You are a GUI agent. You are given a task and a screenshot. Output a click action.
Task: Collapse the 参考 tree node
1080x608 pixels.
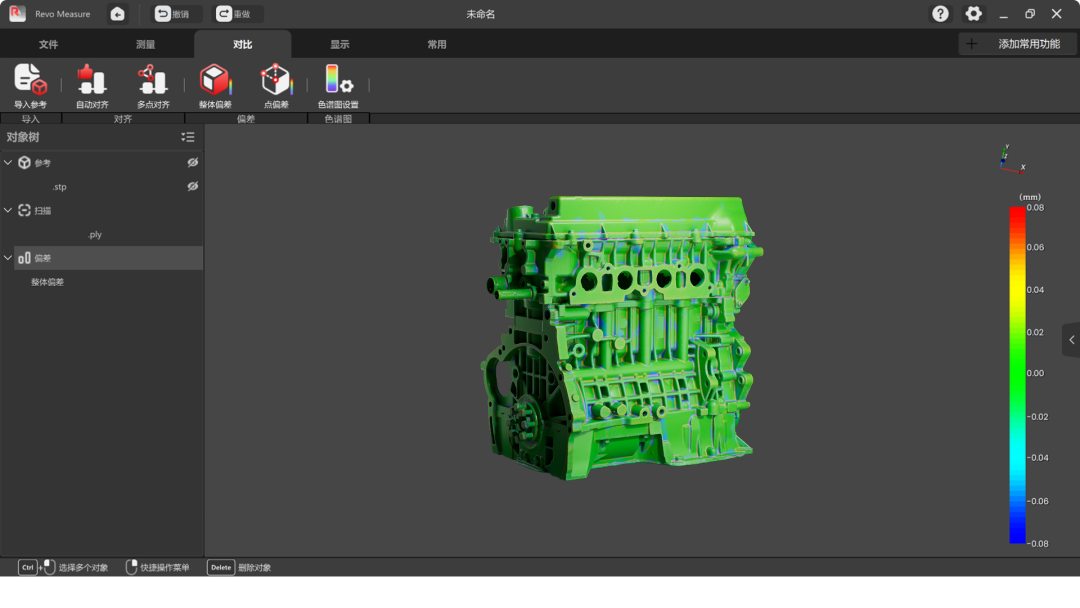point(9,162)
